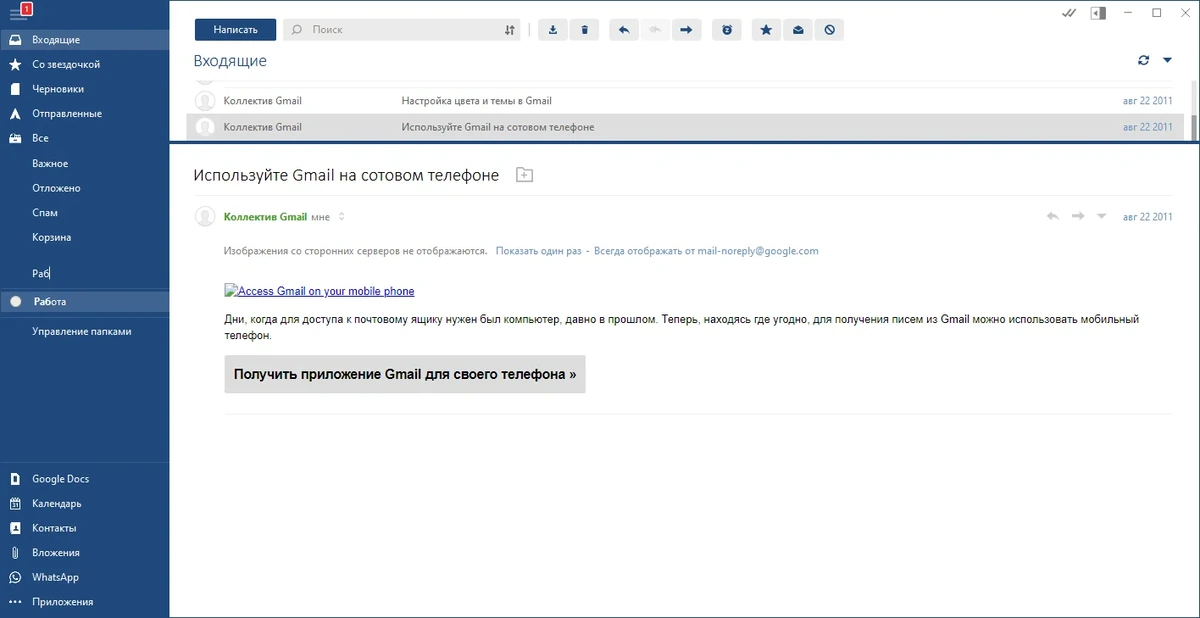Click Показать один раз link

[x=538, y=251]
